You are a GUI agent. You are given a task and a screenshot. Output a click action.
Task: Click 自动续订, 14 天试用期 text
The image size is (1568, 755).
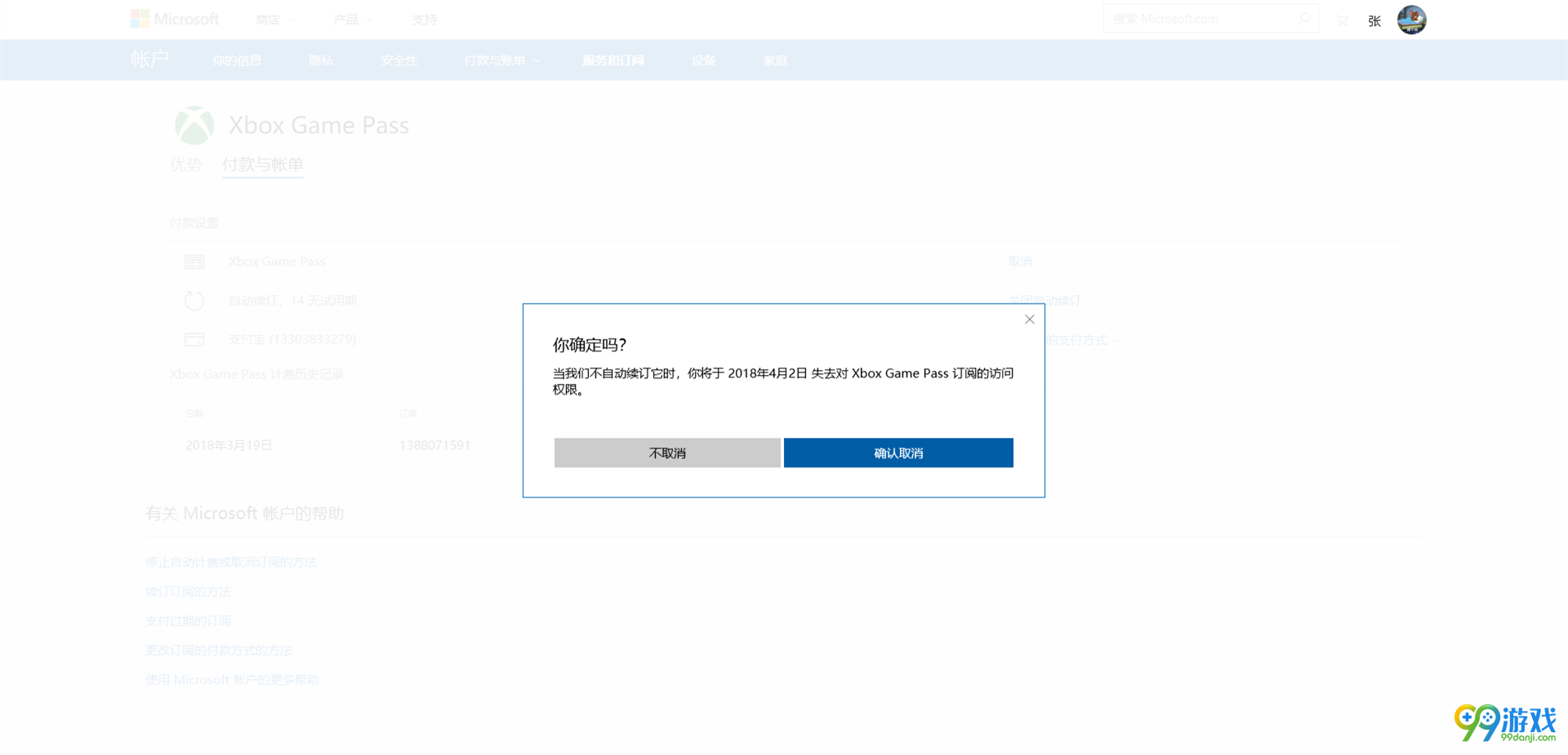click(x=292, y=301)
